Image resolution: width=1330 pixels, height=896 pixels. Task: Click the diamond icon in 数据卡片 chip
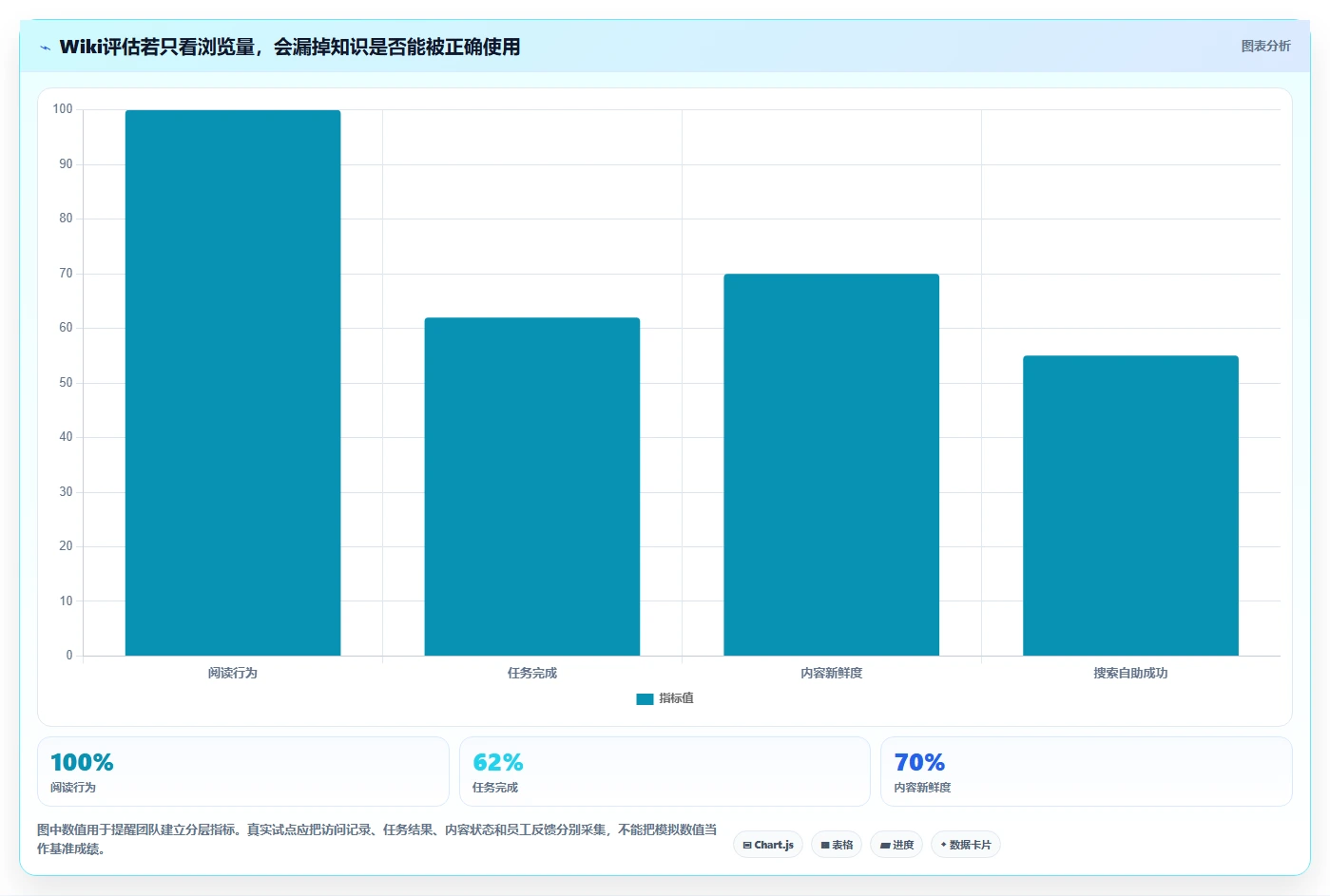(x=943, y=845)
